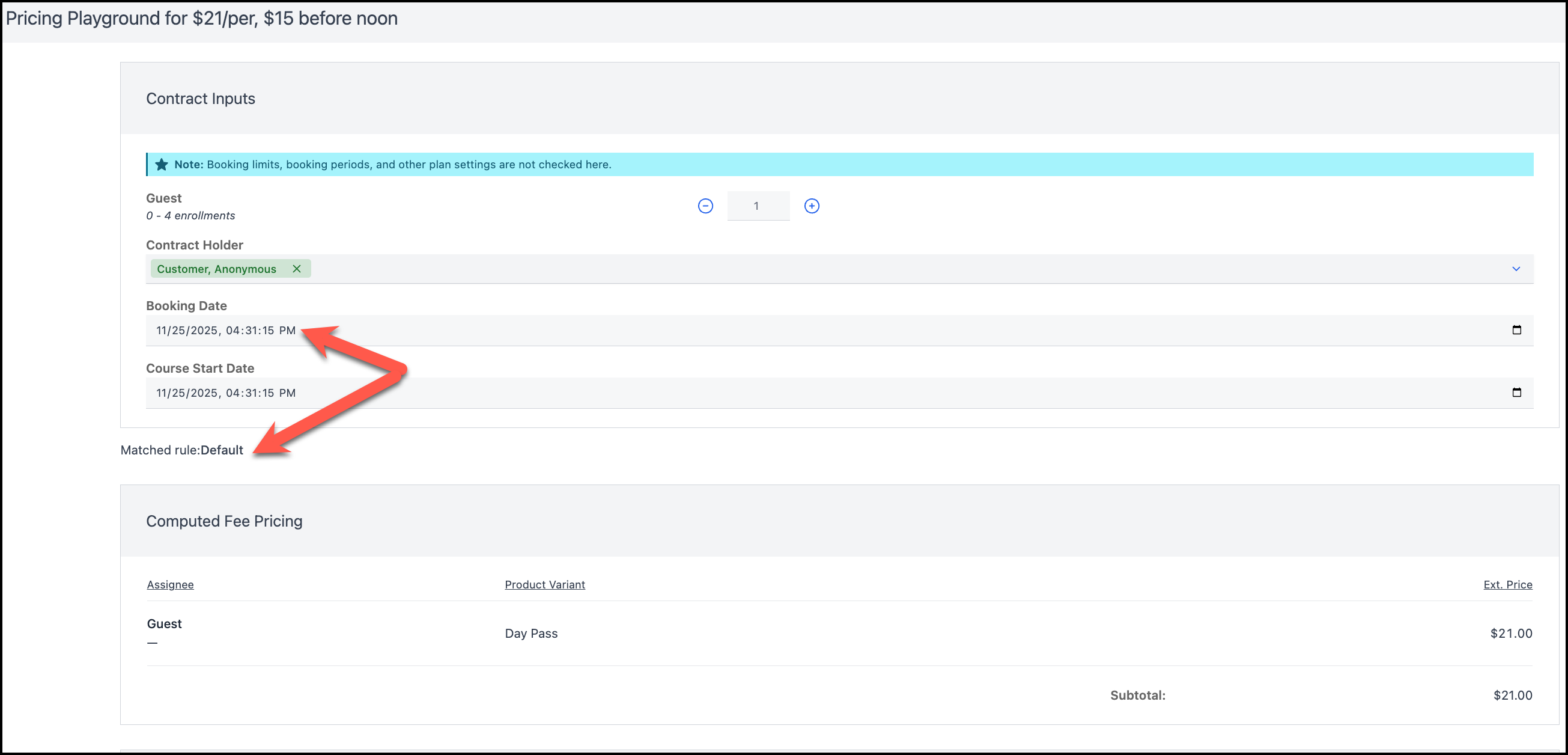This screenshot has width=1568, height=755.
Task: Click the Computed Fee Pricing section header
Action: (x=224, y=521)
